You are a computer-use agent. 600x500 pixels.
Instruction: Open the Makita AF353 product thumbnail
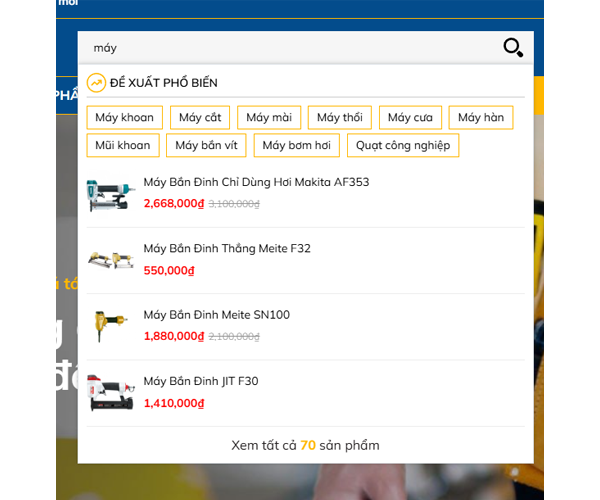[106, 194]
